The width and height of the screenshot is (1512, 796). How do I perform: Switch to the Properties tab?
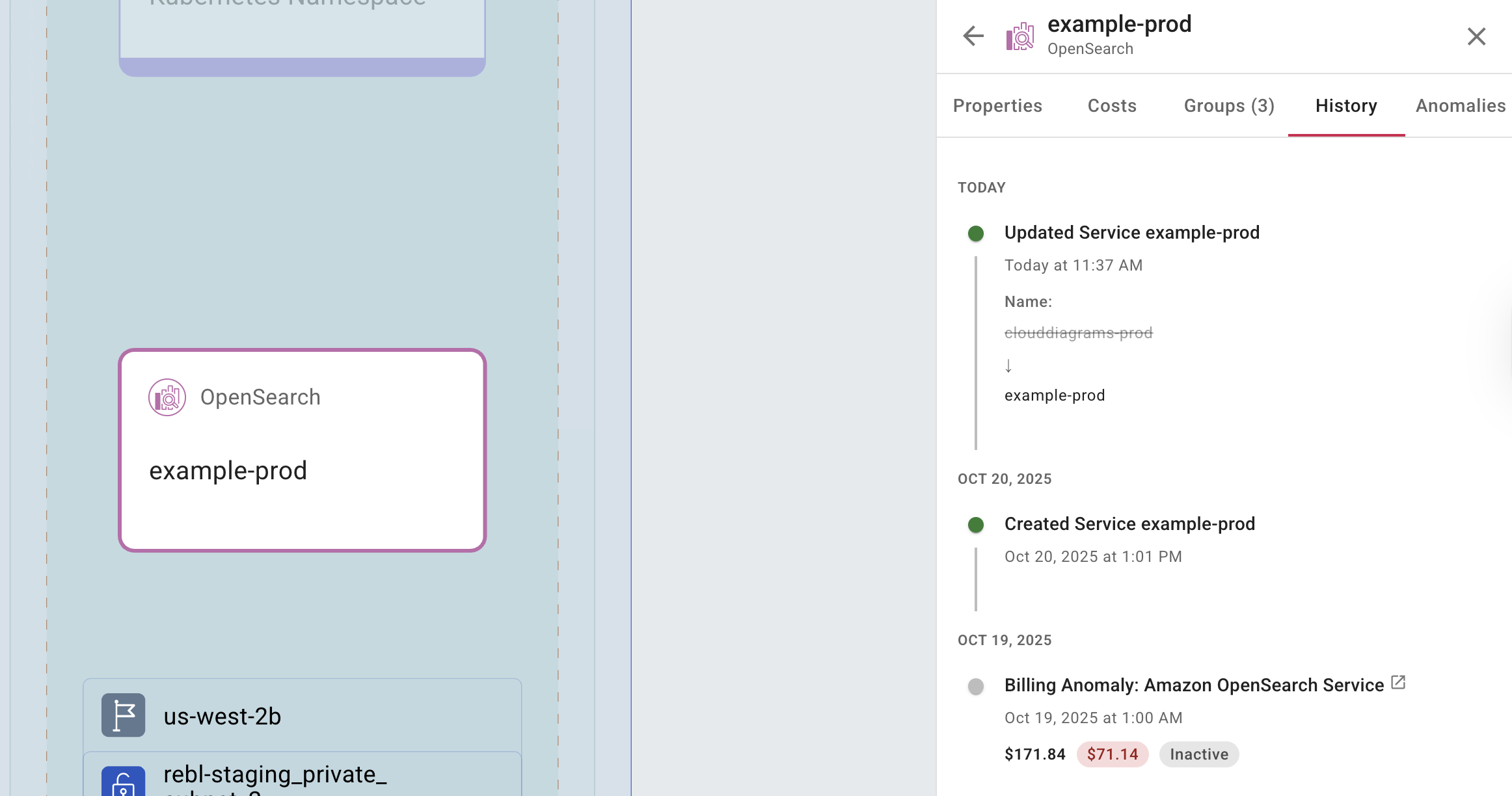tap(997, 106)
